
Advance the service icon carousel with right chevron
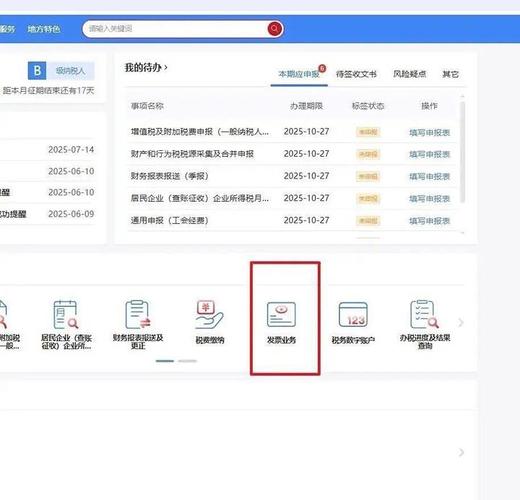point(461,322)
